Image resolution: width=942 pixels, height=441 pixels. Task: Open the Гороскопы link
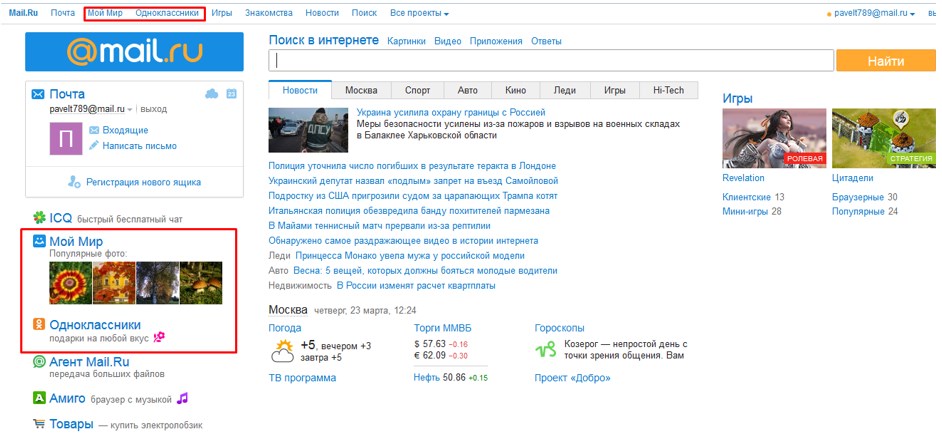559,328
